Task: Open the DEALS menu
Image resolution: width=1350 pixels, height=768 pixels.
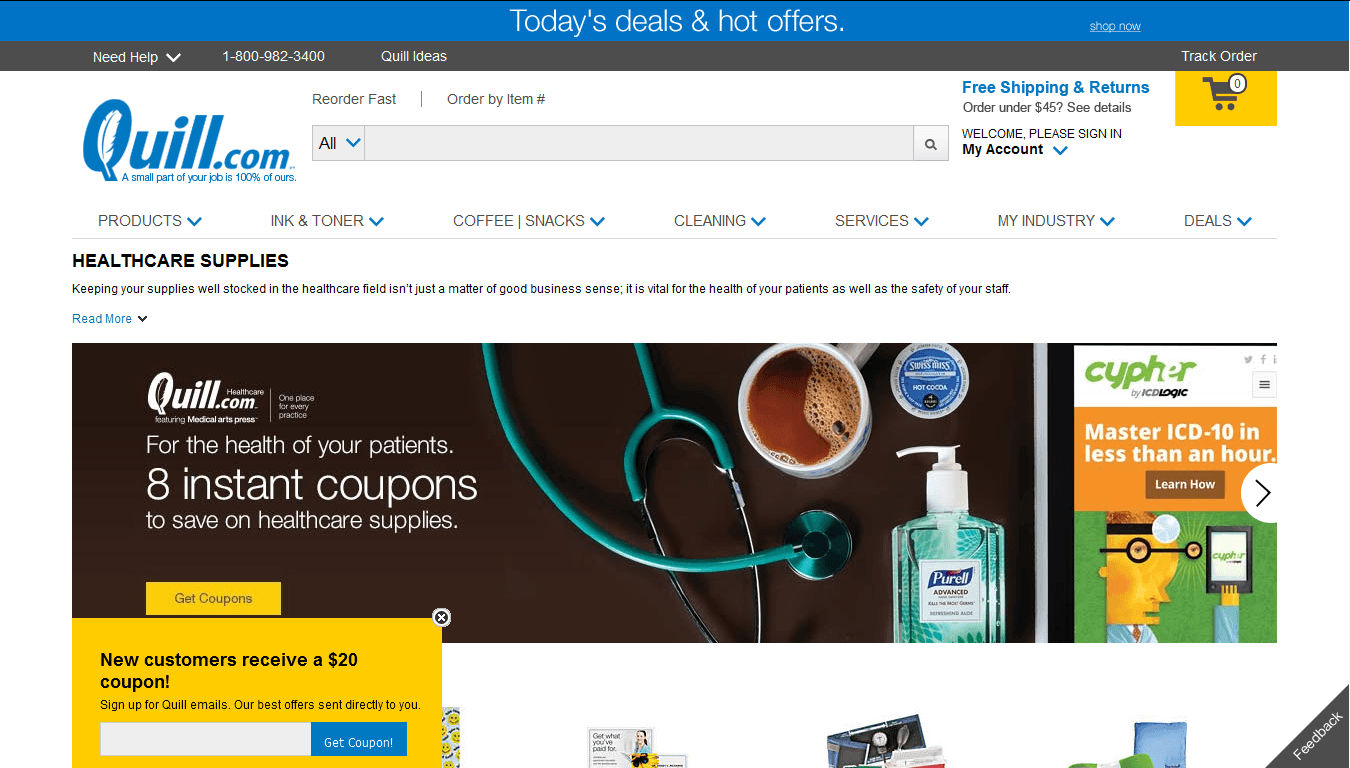Action: [1217, 221]
